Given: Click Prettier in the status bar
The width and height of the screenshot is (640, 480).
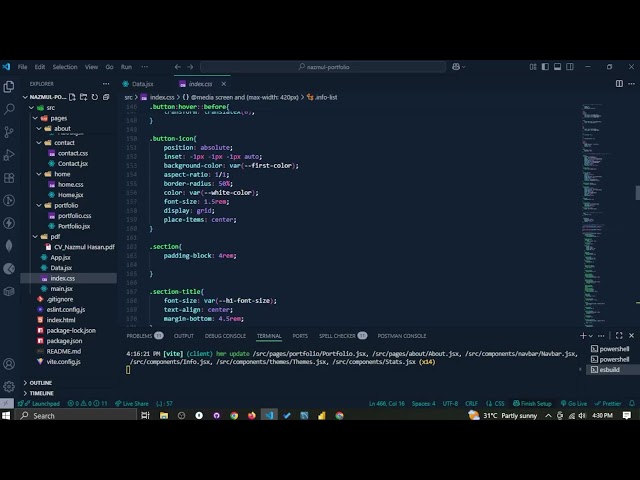Looking at the screenshot, I should [x=608, y=403].
